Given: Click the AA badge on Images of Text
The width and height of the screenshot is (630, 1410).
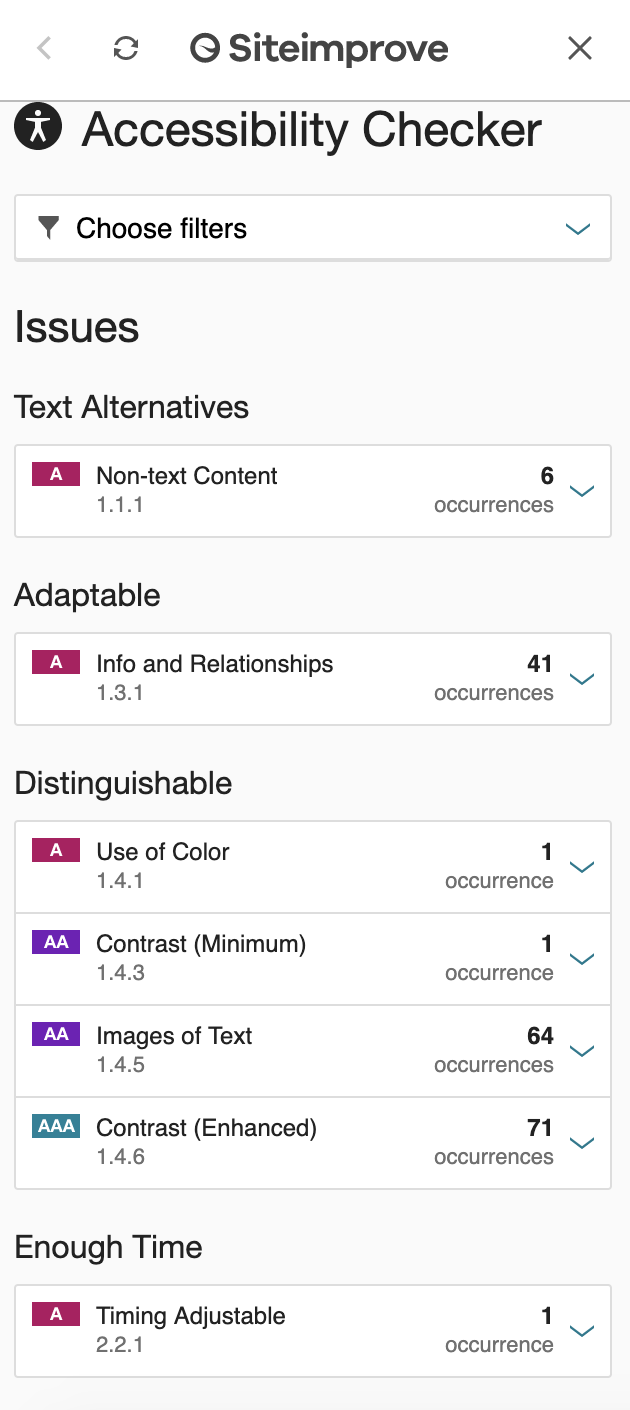Looking at the screenshot, I should coord(55,1035).
